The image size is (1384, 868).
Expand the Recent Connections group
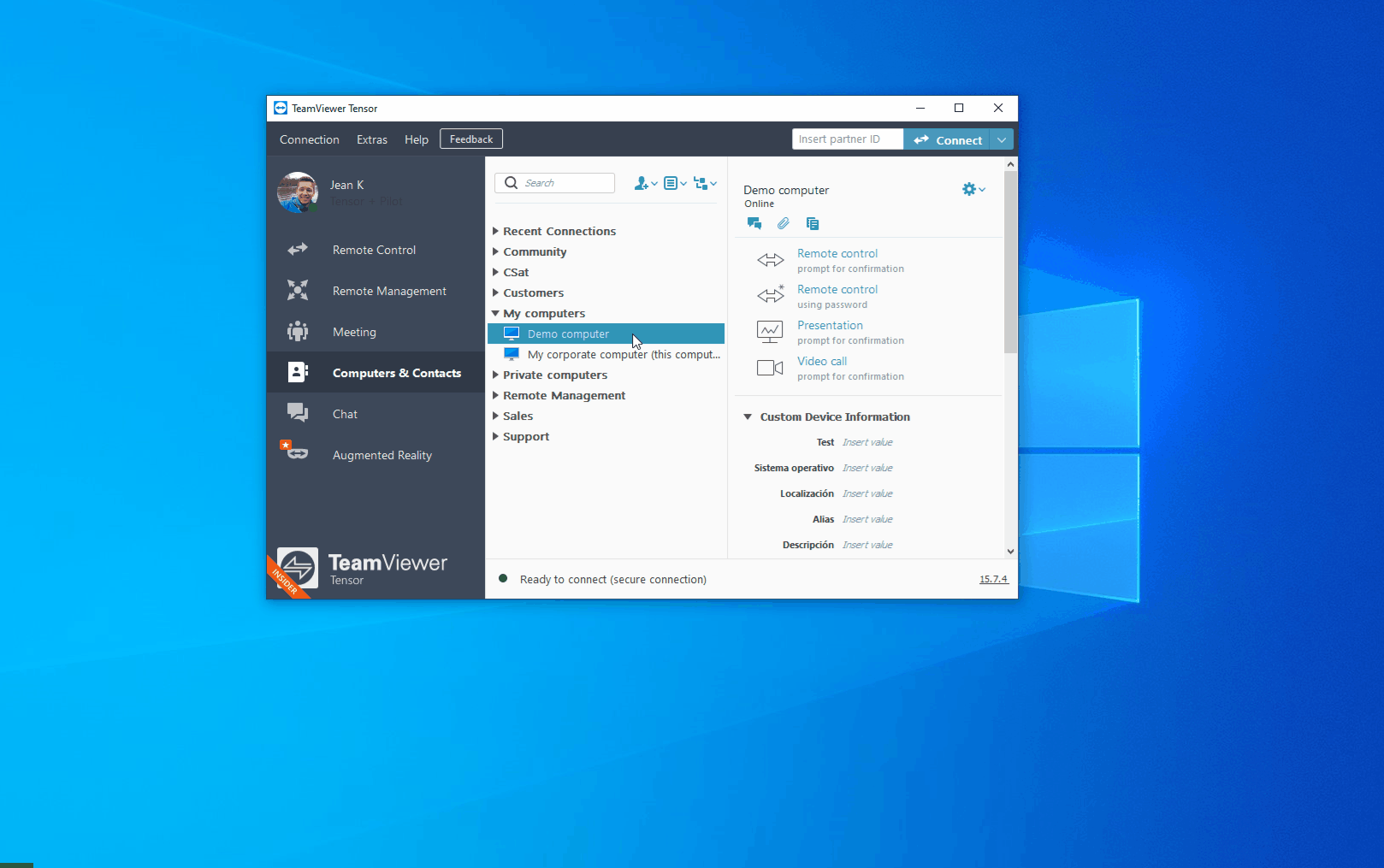coord(495,231)
